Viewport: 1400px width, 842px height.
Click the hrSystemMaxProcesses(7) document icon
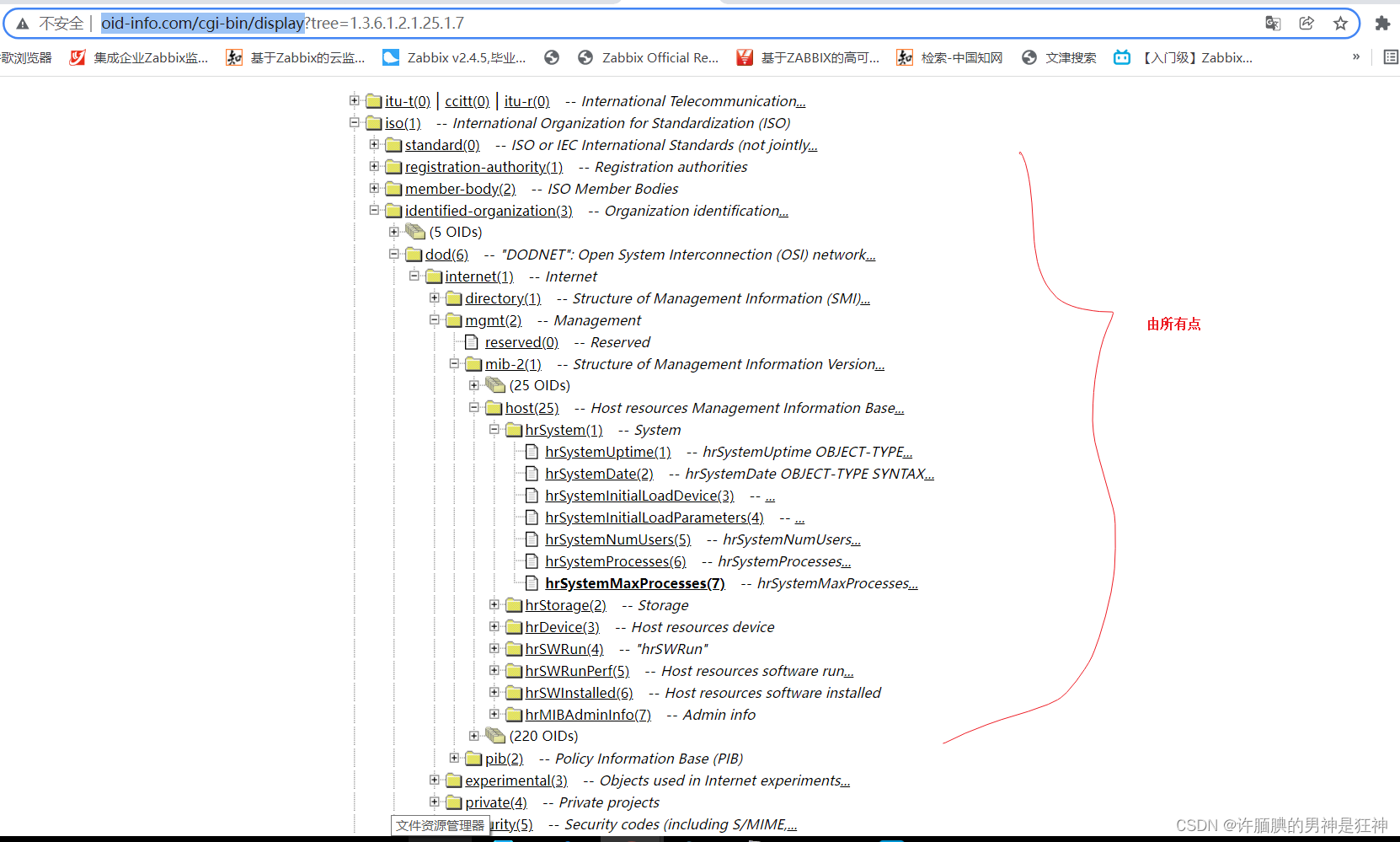532,582
